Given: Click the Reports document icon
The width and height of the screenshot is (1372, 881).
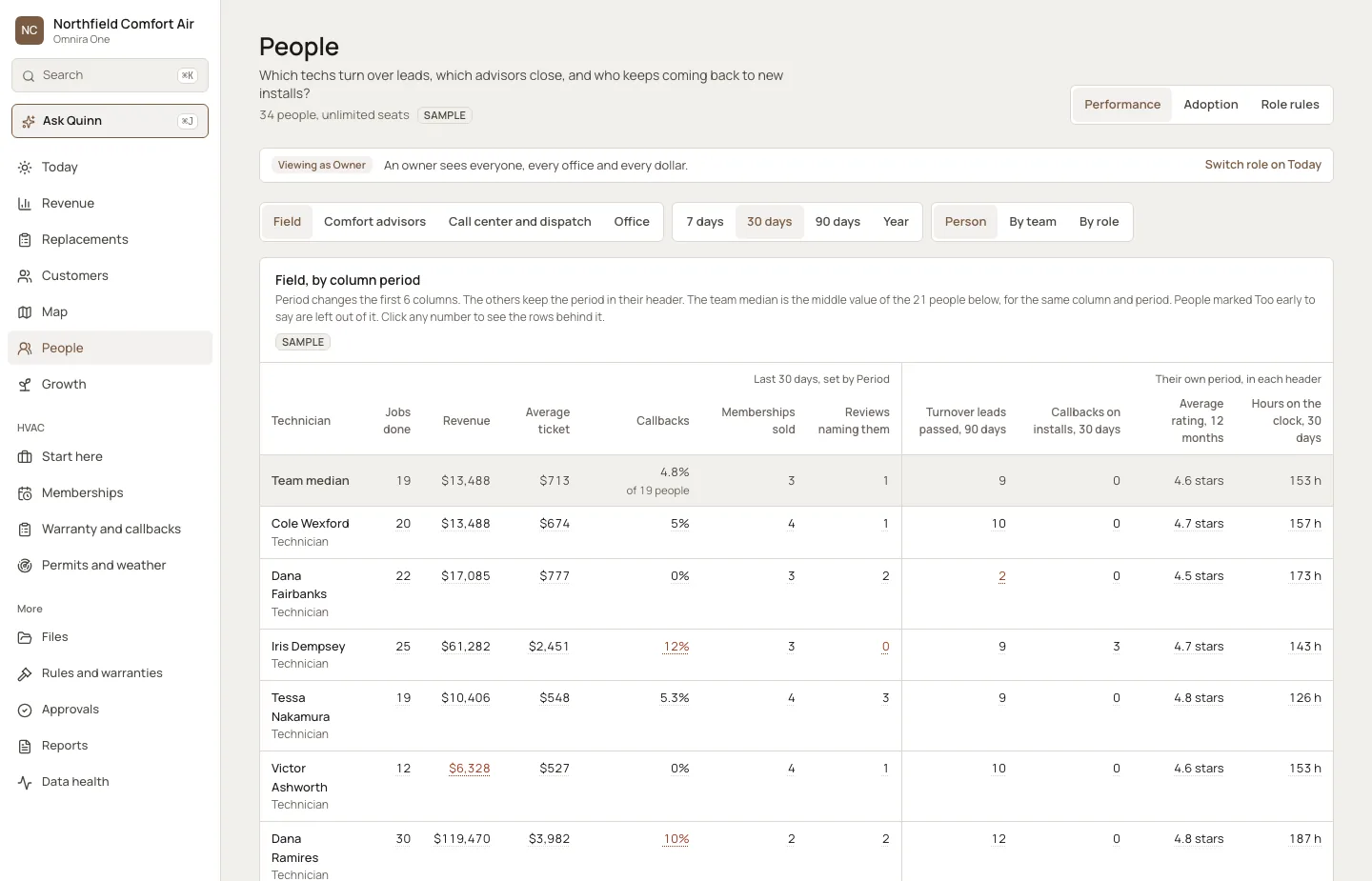Looking at the screenshot, I should [25, 746].
